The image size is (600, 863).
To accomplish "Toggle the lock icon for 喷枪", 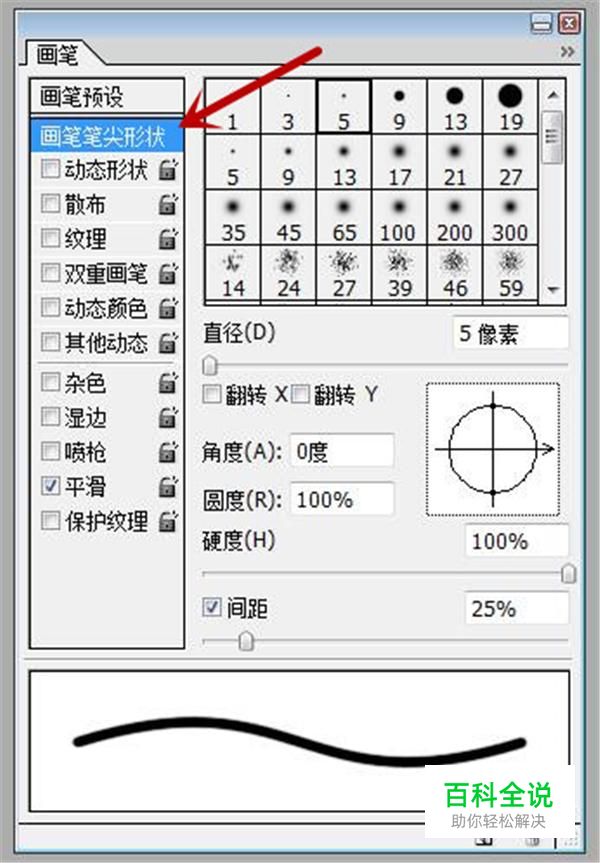I will coord(168,452).
